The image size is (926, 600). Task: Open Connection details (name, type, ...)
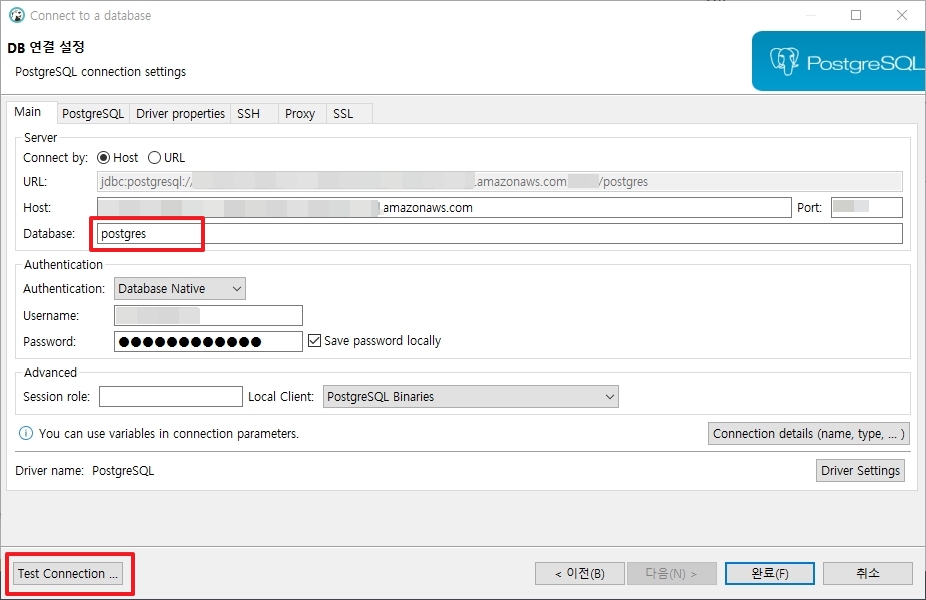808,433
